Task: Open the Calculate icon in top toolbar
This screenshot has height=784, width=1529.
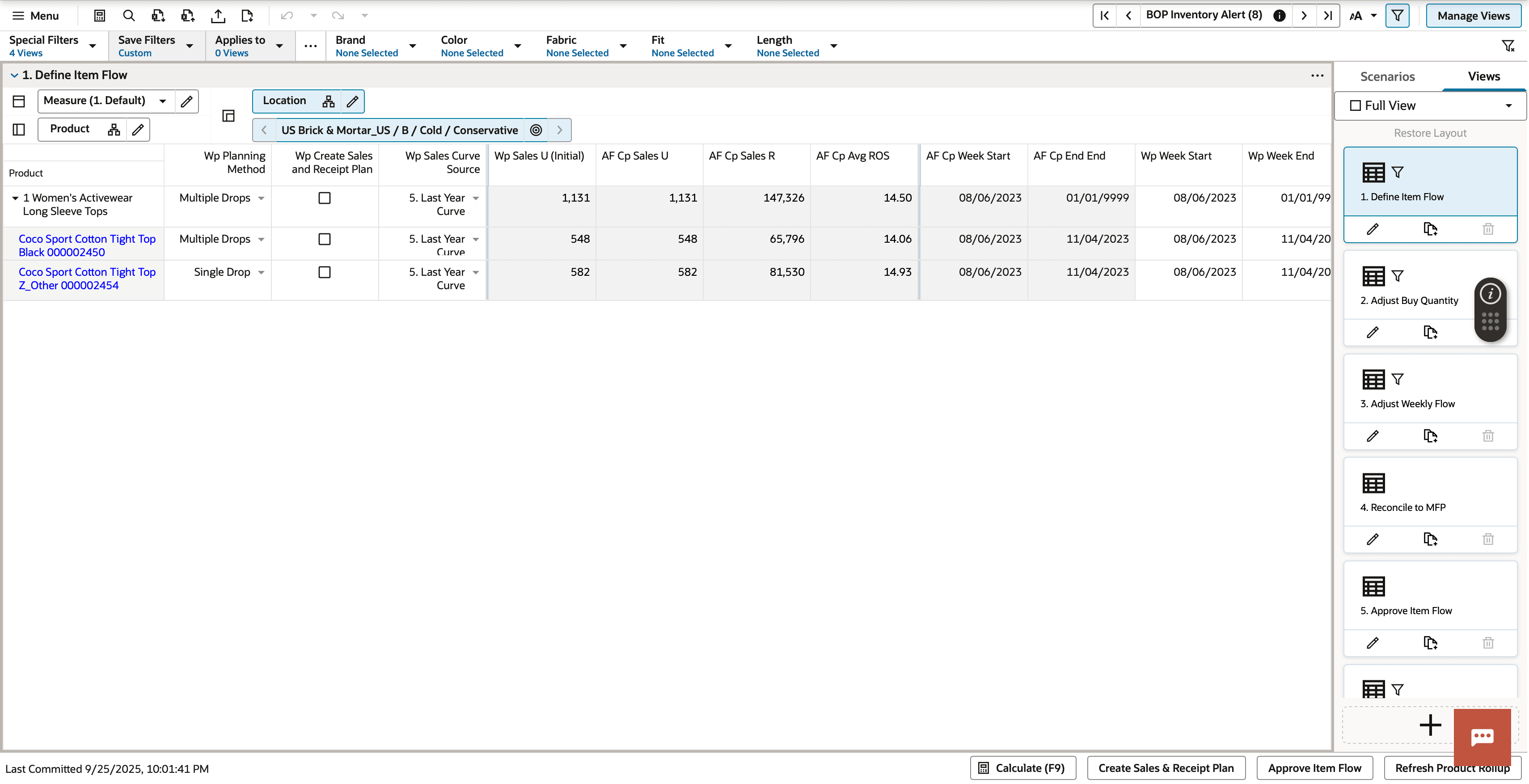Action: pos(99,16)
